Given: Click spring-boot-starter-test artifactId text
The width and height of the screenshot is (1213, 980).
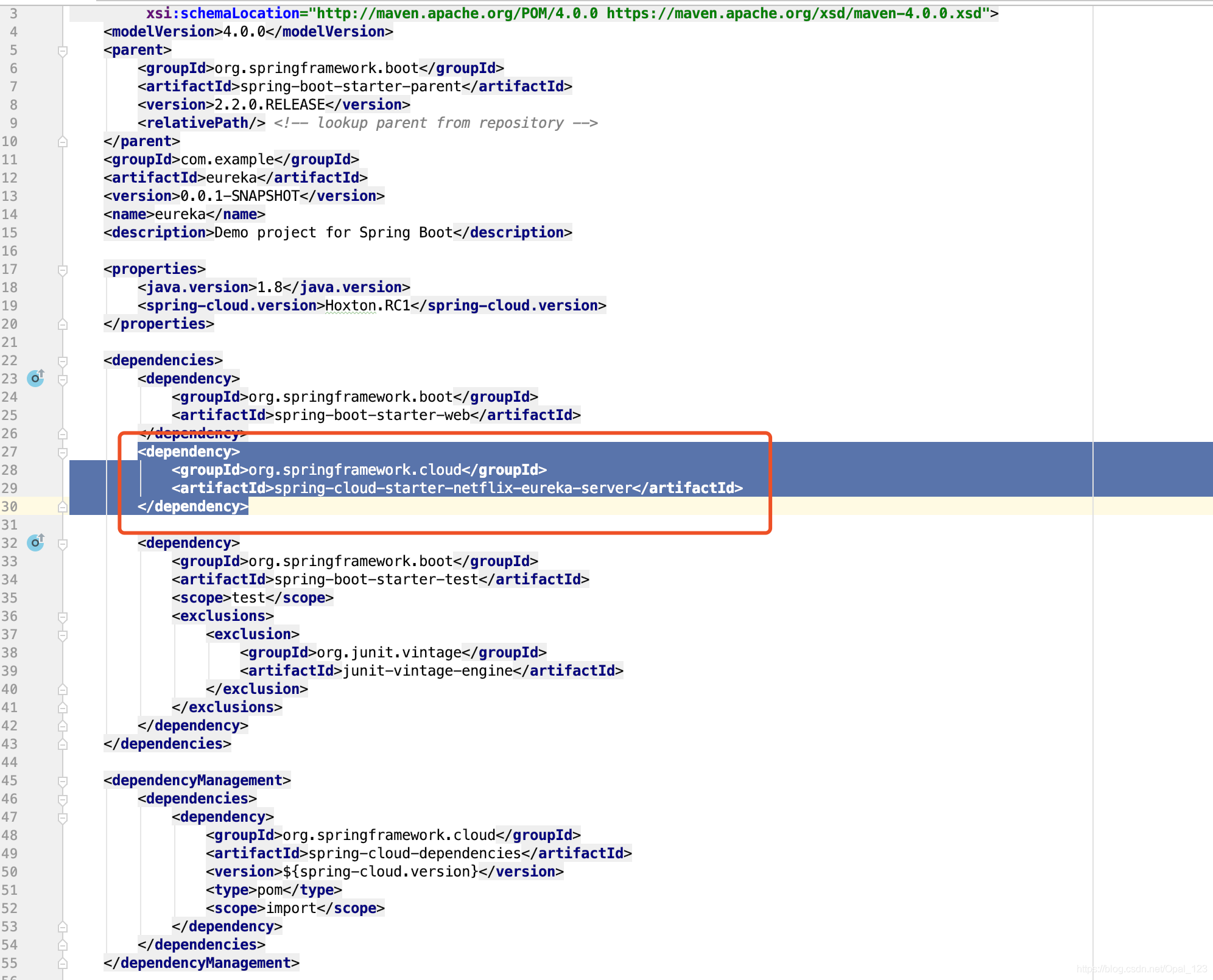Looking at the screenshot, I should click(x=376, y=579).
